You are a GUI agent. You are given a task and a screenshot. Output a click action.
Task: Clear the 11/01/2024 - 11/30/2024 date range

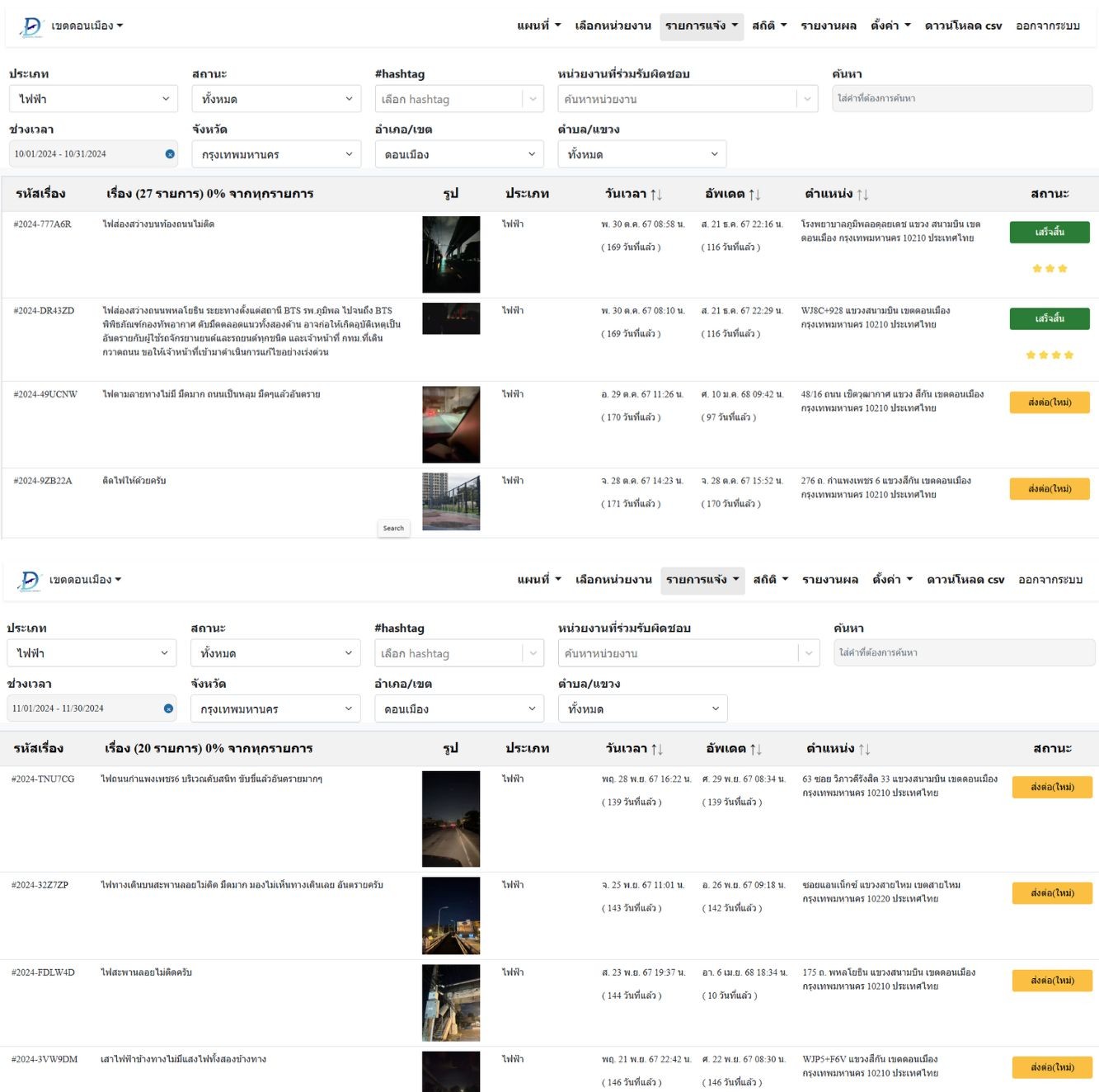pyautogui.click(x=168, y=708)
